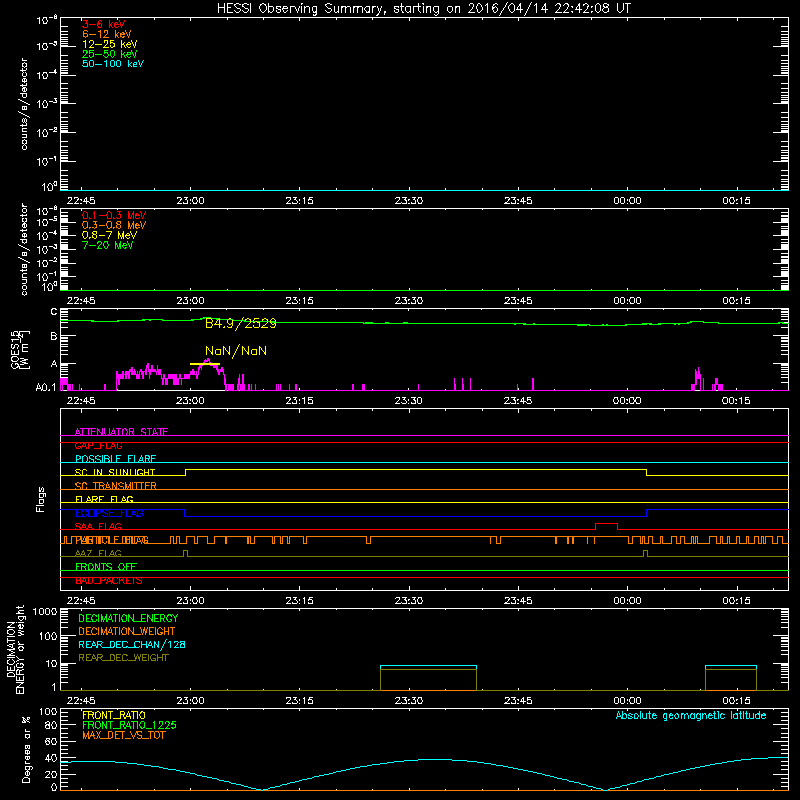The width and height of the screenshot is (800, 800).
Task: Select the ECLIPSE_FLAG label
Action: tap(109, 513)
